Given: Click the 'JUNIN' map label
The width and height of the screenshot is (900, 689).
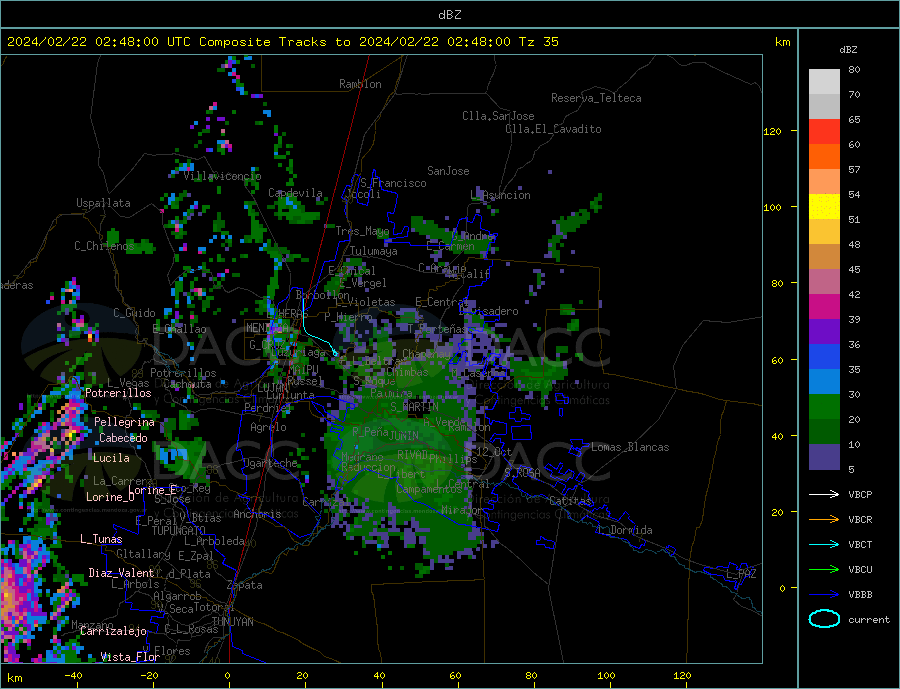Looking at the screenshot, I should pos(404,436).
